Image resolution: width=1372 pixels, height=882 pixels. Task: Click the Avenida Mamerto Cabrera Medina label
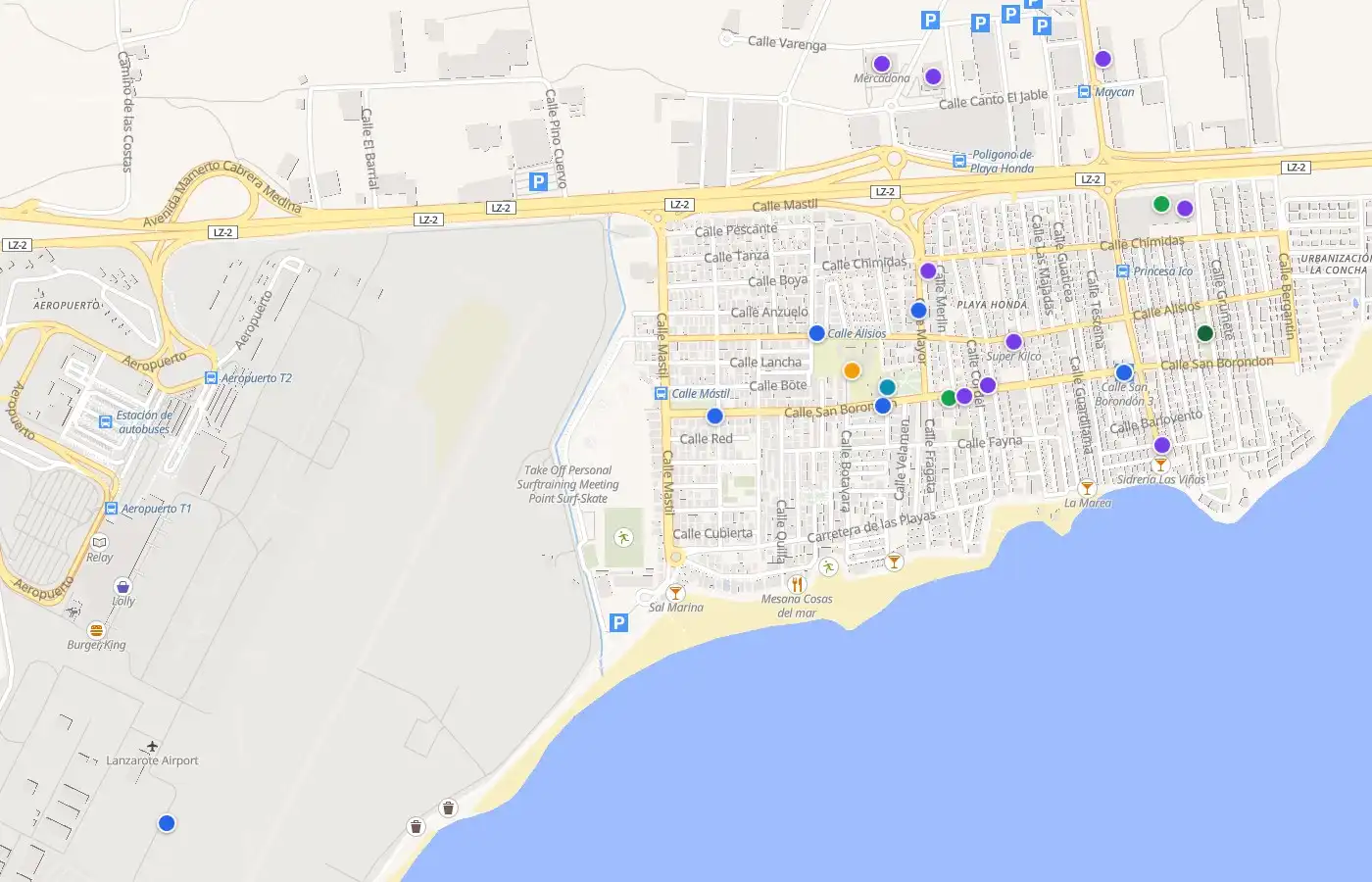[221, 193]
